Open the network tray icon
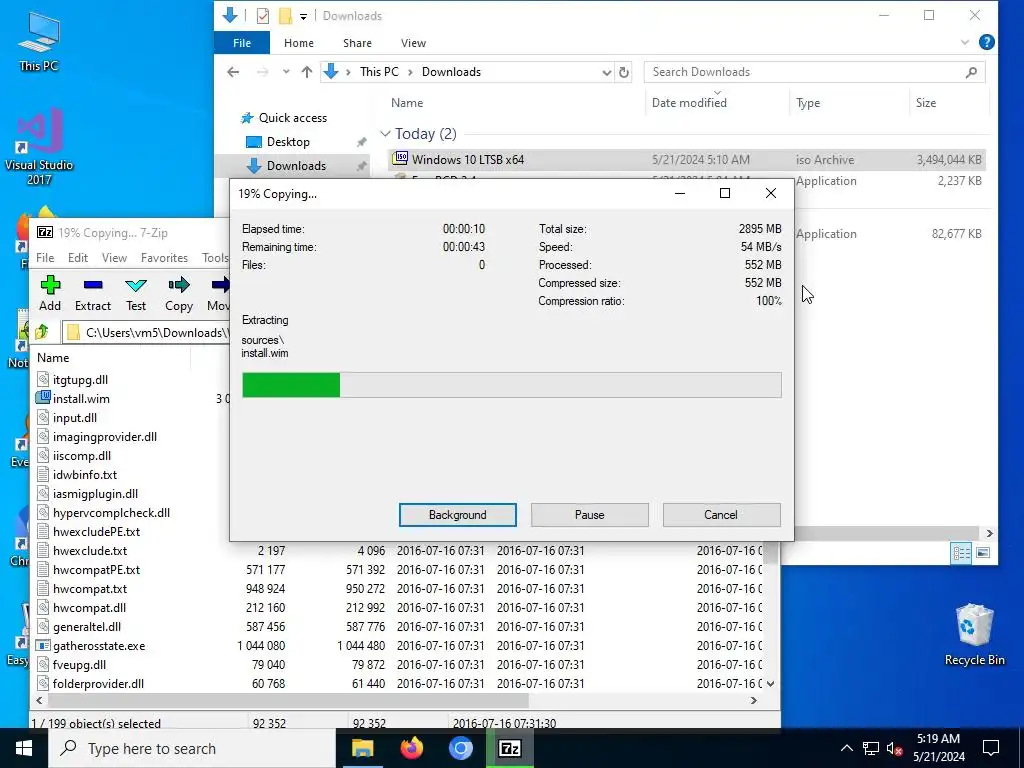This screenshot has height=768, width=1024. (871, 748)
